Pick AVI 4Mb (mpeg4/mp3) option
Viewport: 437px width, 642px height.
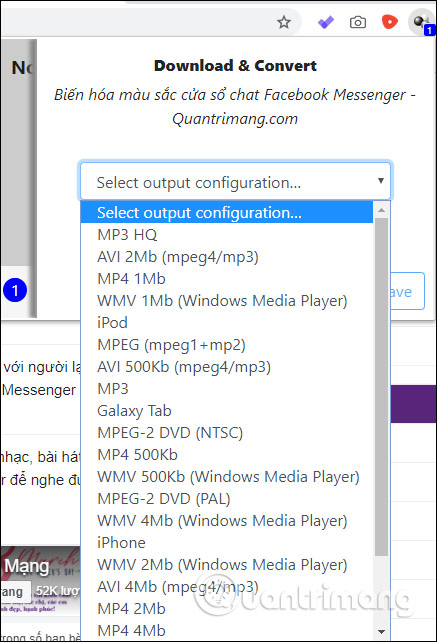[227, 587]
